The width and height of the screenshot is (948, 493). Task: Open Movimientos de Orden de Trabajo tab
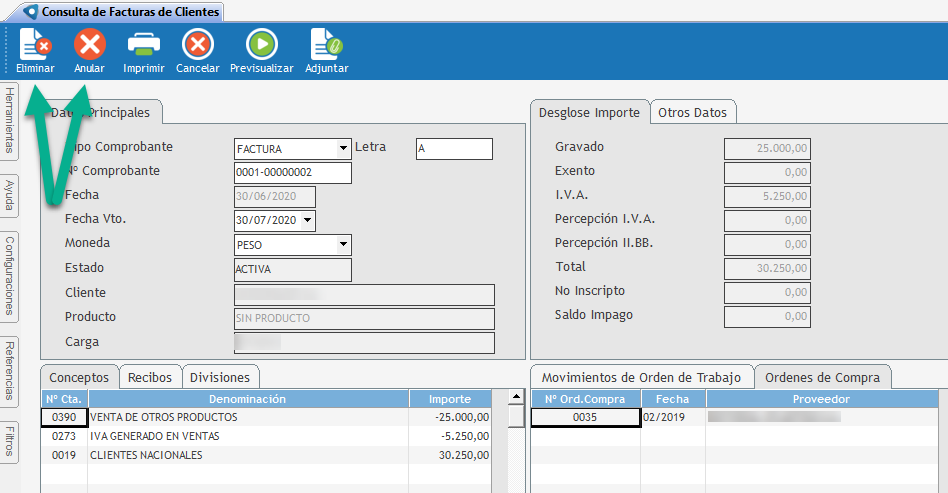click(x=641, y=377)
